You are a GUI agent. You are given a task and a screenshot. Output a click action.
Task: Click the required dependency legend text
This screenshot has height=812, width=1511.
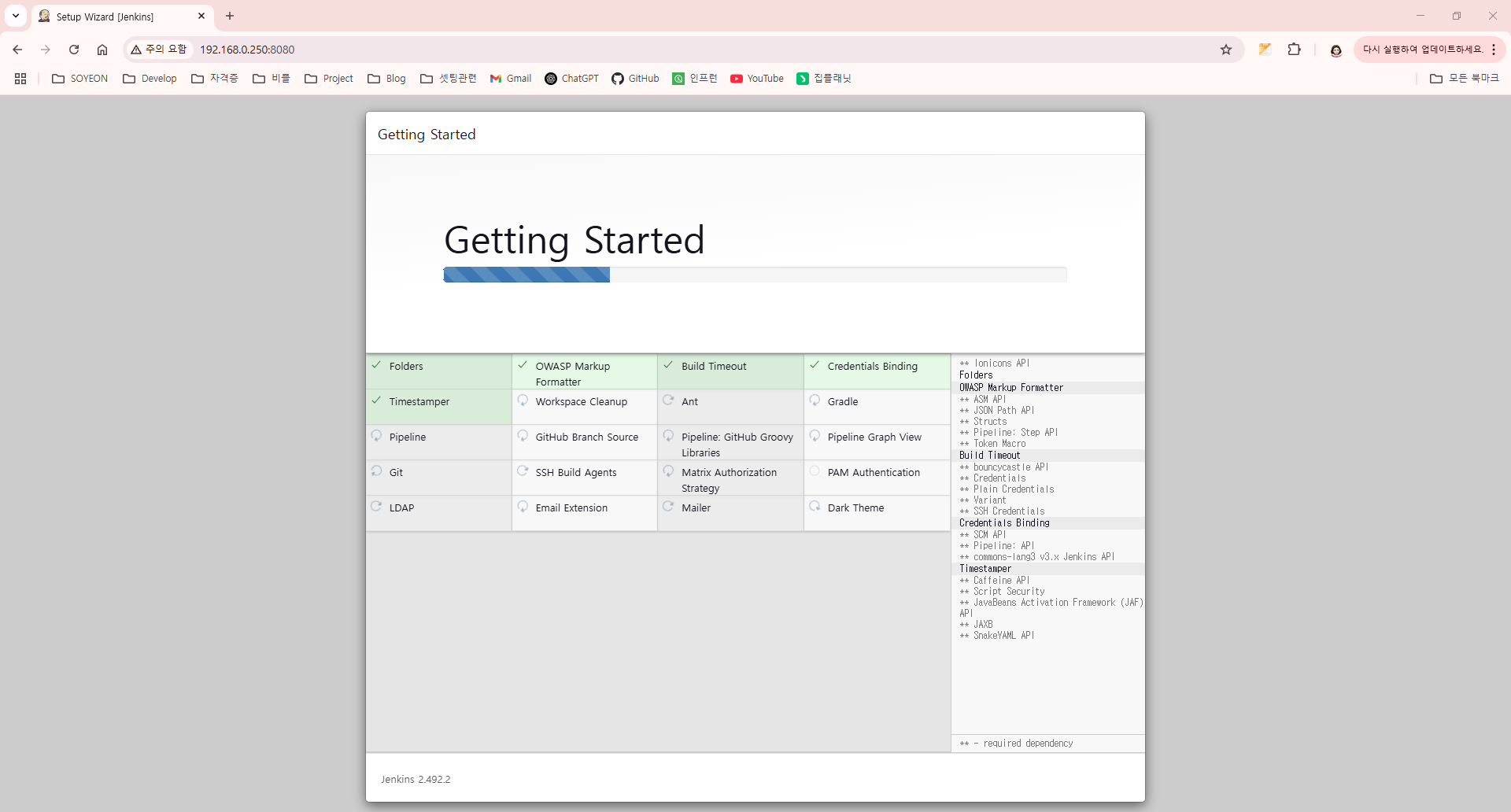tap(1016, 744)
